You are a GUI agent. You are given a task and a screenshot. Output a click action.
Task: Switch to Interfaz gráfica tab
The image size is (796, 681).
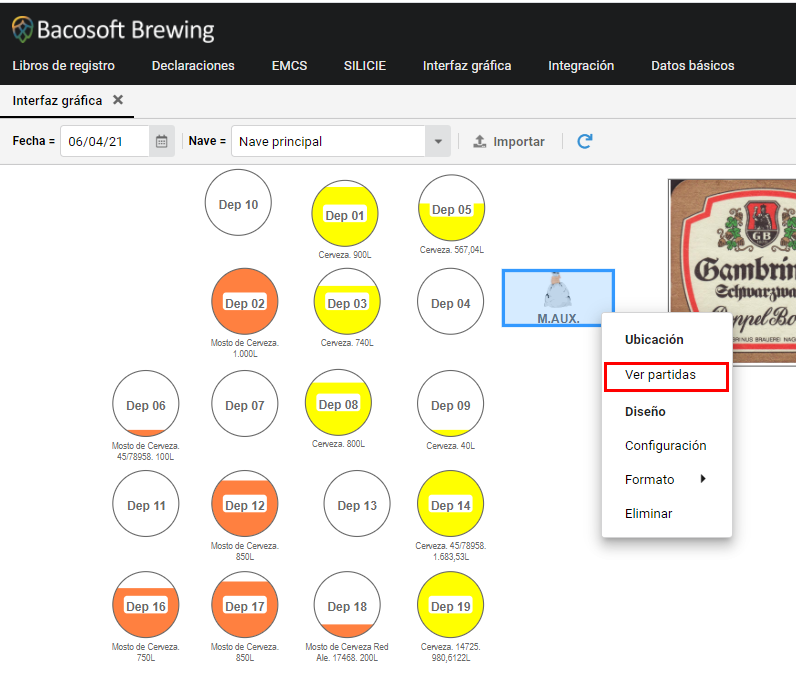tap(57, 101)
